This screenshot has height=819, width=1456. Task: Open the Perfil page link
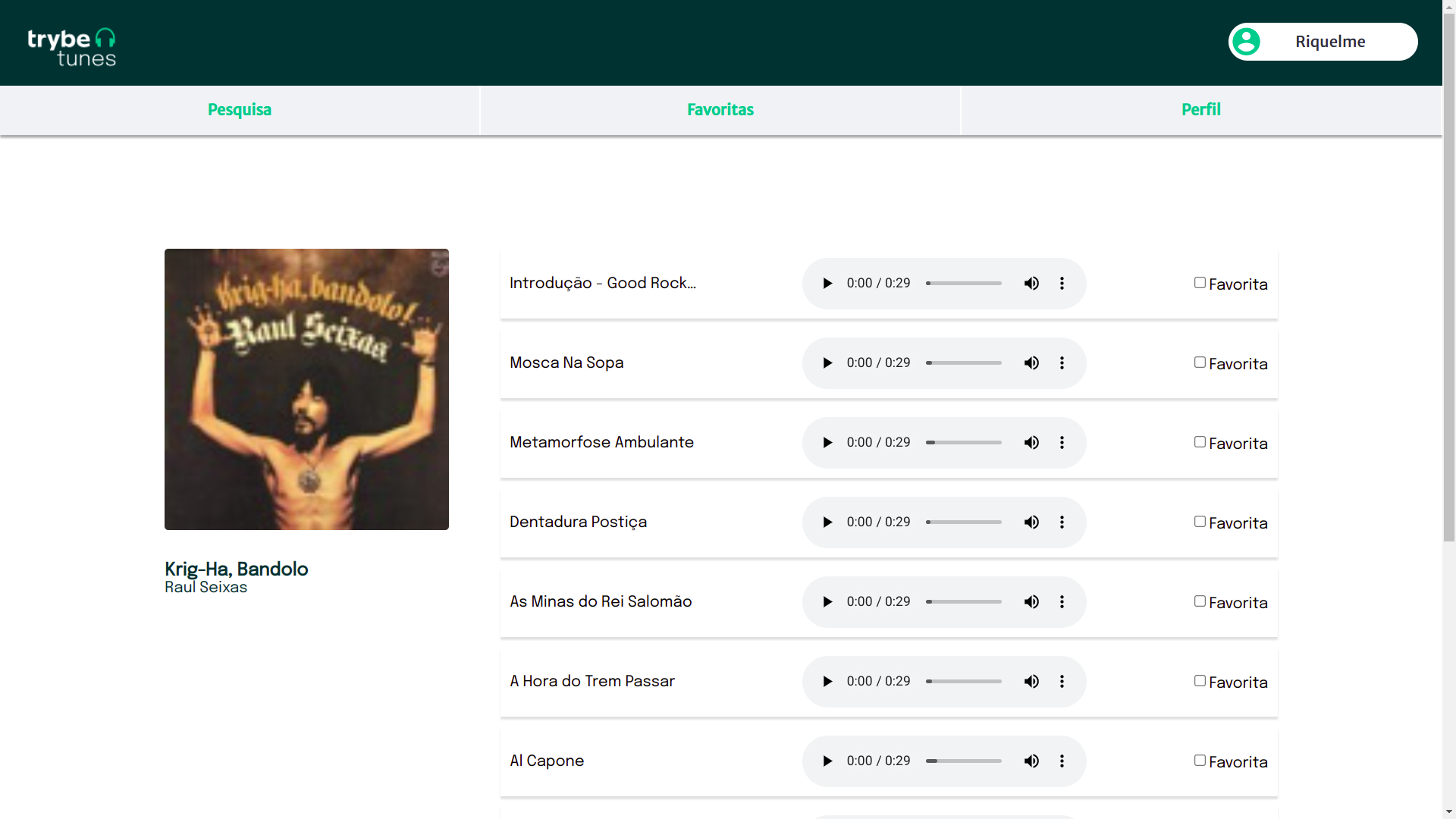1201,110
